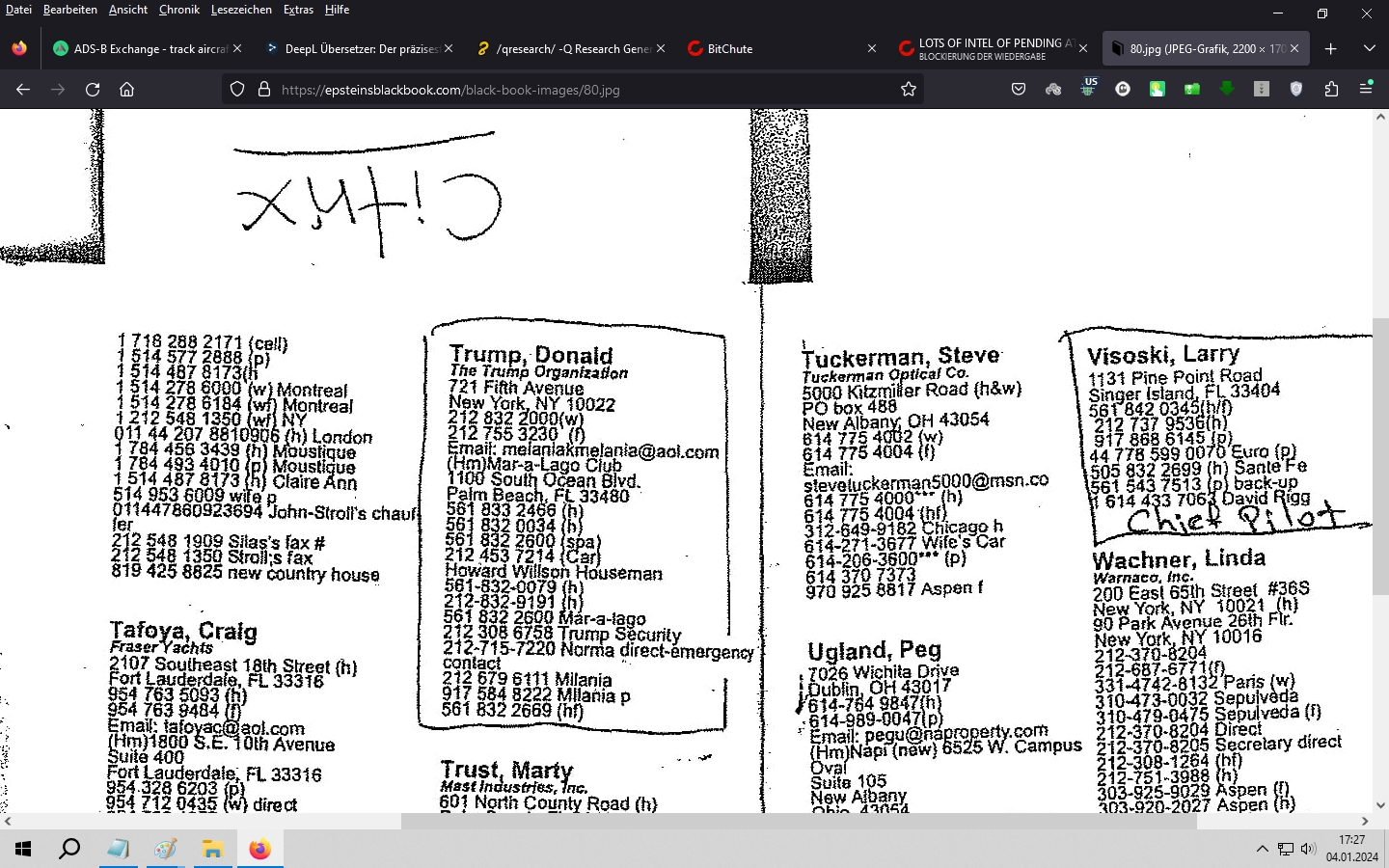Open the network icon in system tray
Screen dimensions: 1389x868
(1286, 849)
